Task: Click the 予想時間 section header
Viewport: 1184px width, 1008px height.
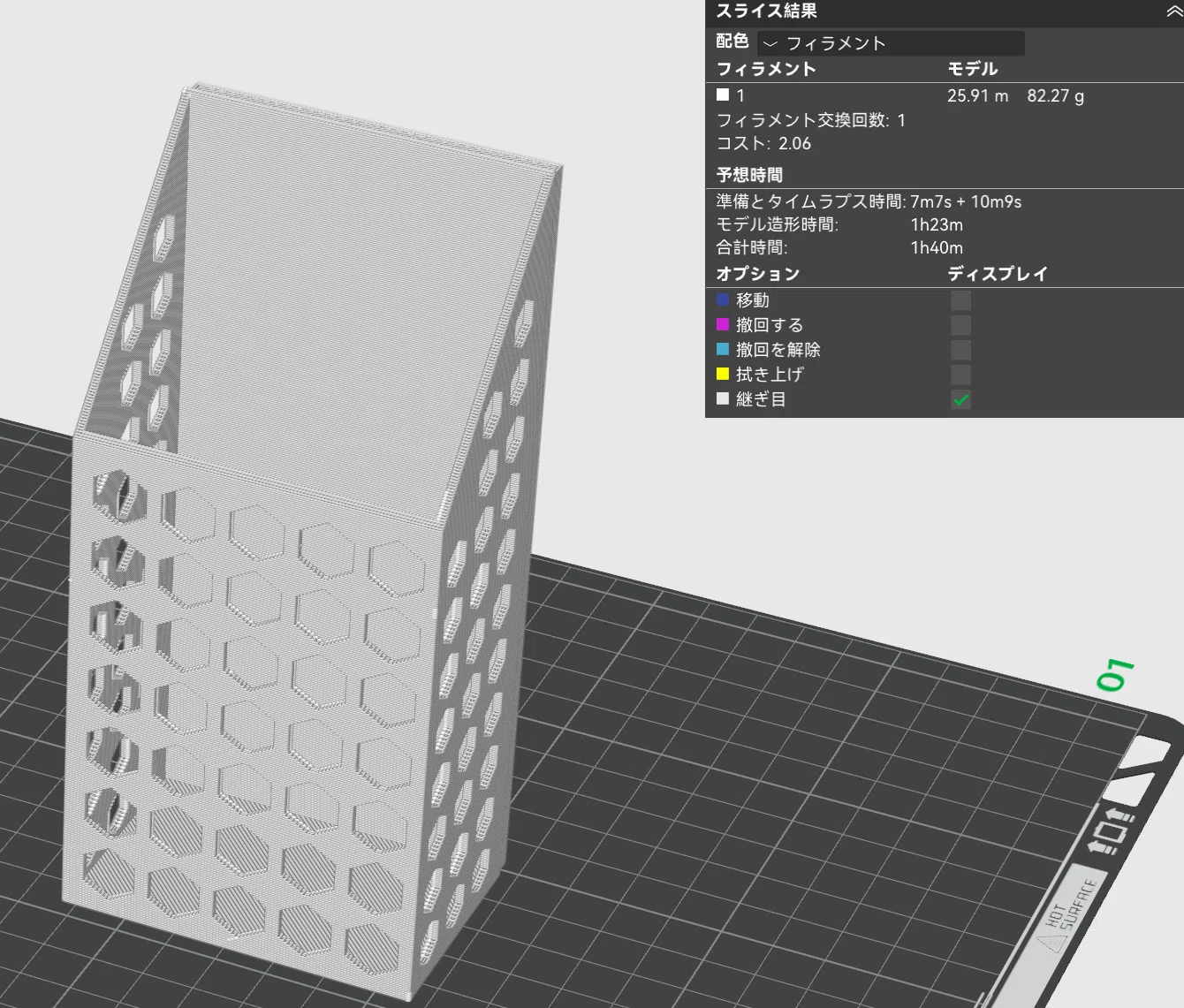Action: click(x=749, y=175)
